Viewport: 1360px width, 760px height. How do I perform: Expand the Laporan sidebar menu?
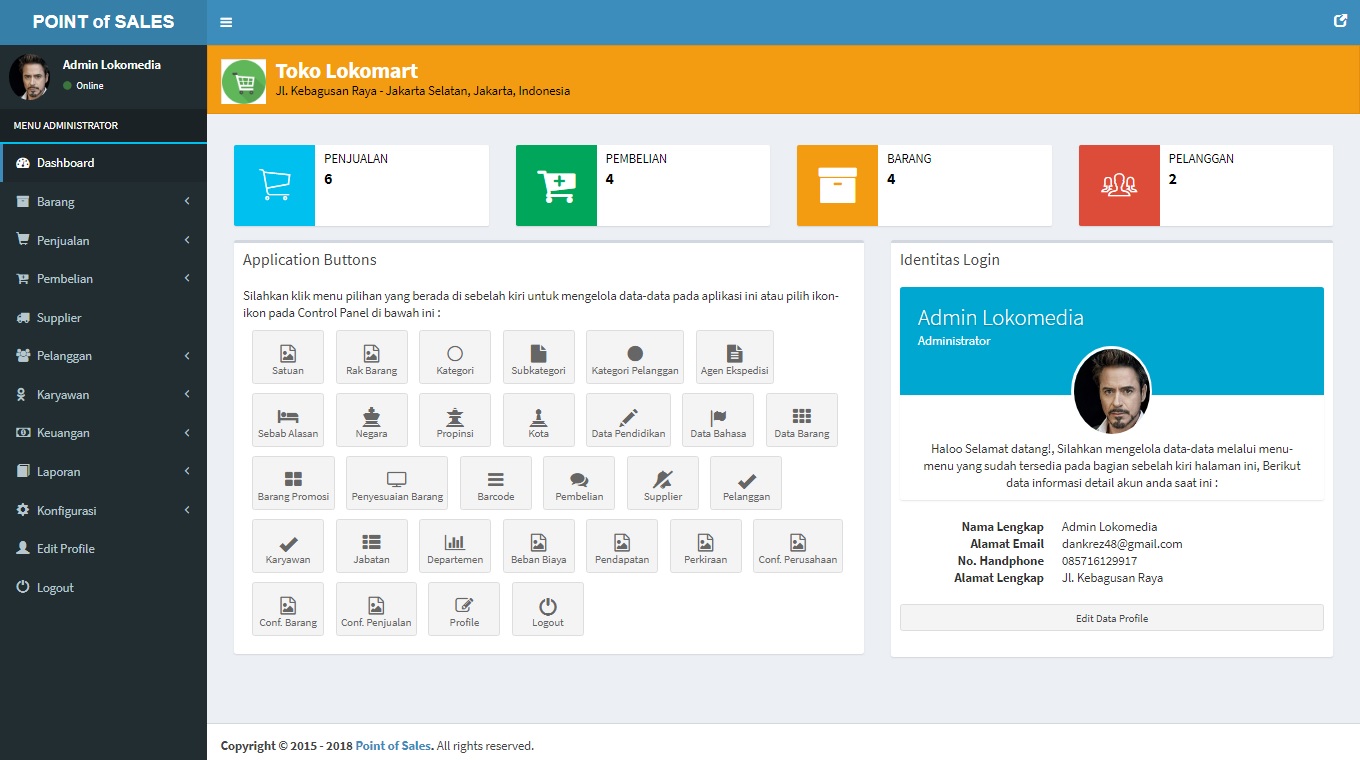[x=103, y=472]
